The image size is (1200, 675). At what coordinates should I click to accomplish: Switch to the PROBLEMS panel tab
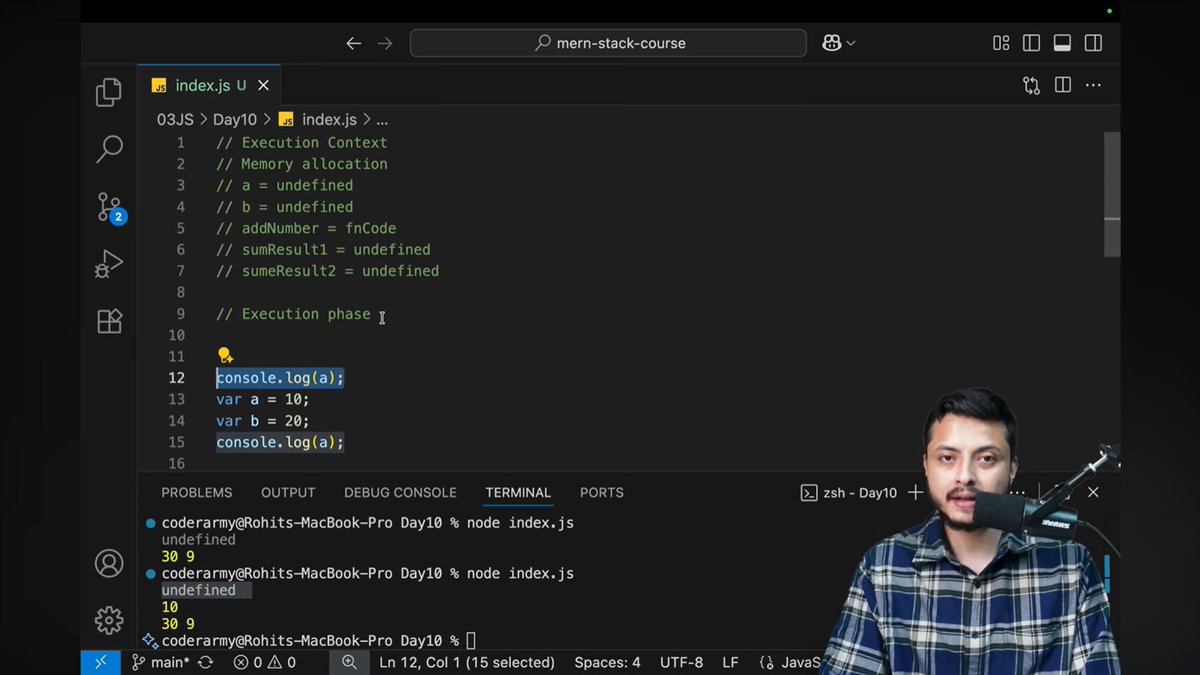point(197,493)
